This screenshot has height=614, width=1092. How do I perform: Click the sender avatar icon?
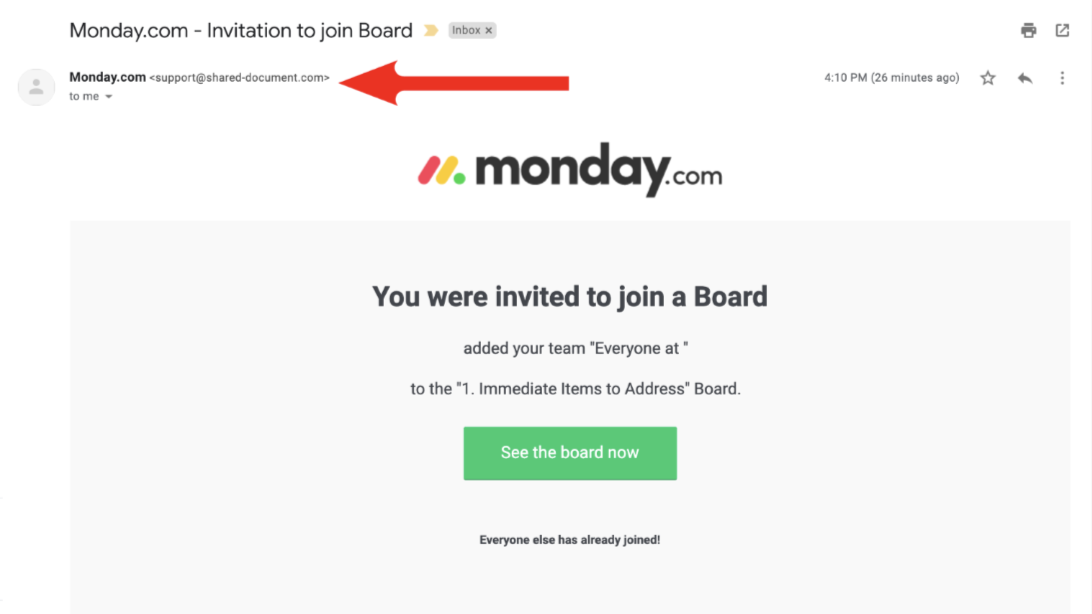[x=36, y=87]
